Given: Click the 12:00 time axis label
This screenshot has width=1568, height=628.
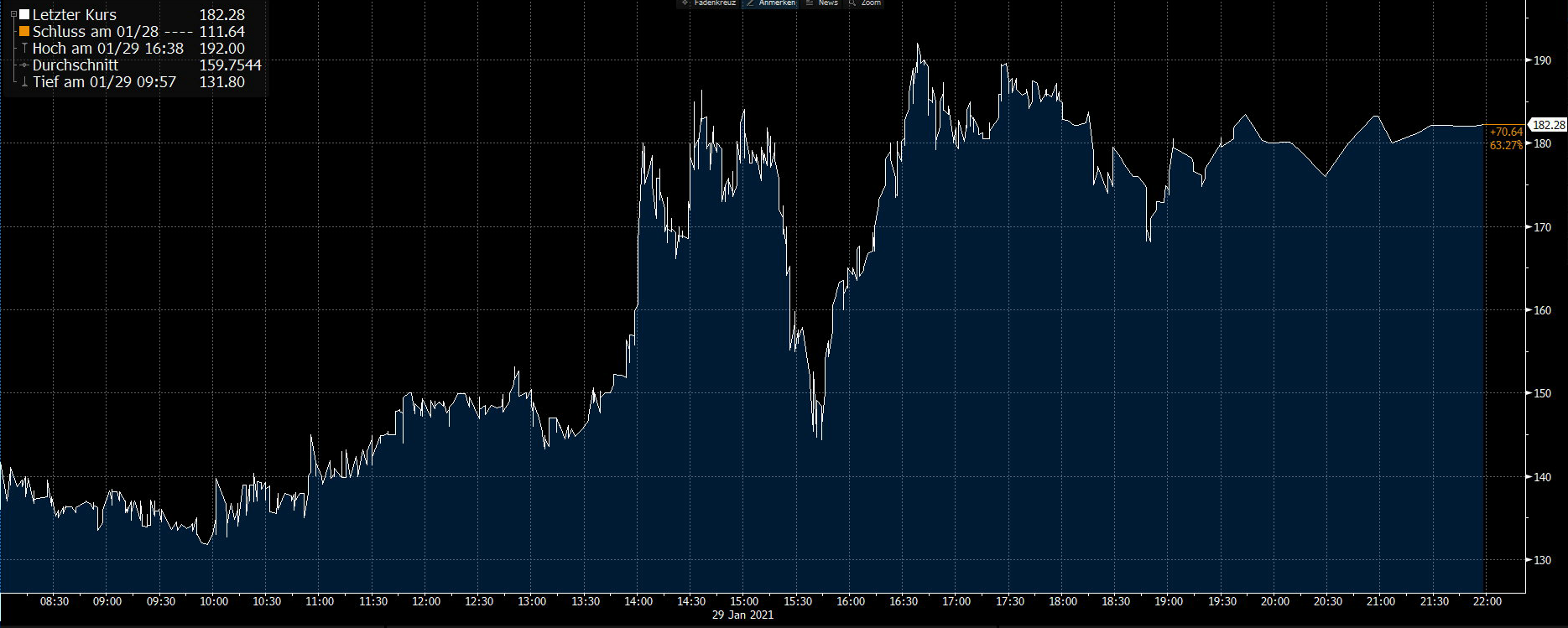Looking at the screenshot, I should pyautogui.click(x=426, y=601).
